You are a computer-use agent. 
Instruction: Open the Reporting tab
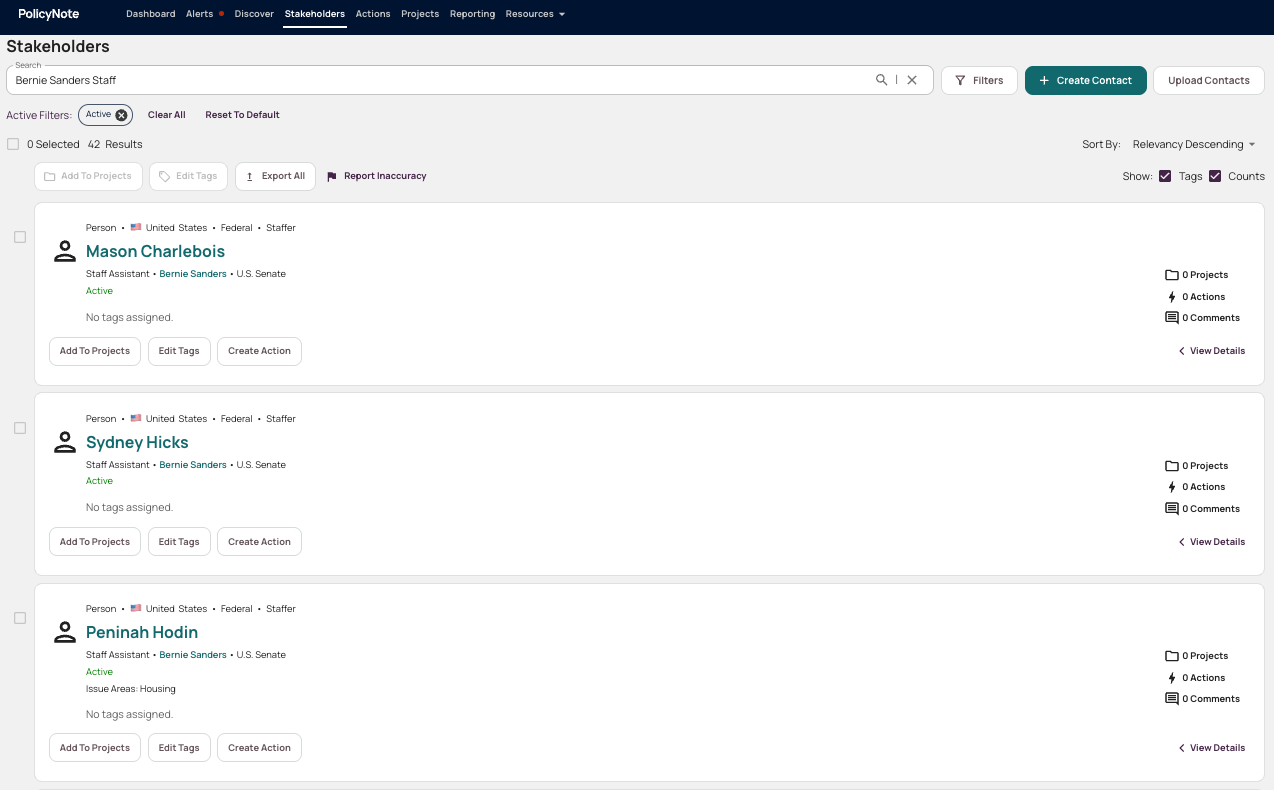click(x=472, y=14)
